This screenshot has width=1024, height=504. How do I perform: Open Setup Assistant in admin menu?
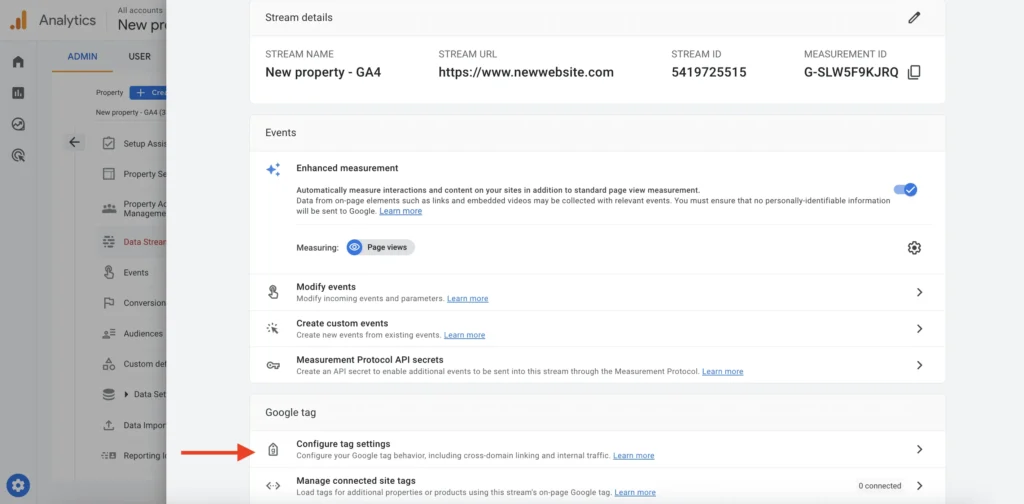(x=145, y=144)
